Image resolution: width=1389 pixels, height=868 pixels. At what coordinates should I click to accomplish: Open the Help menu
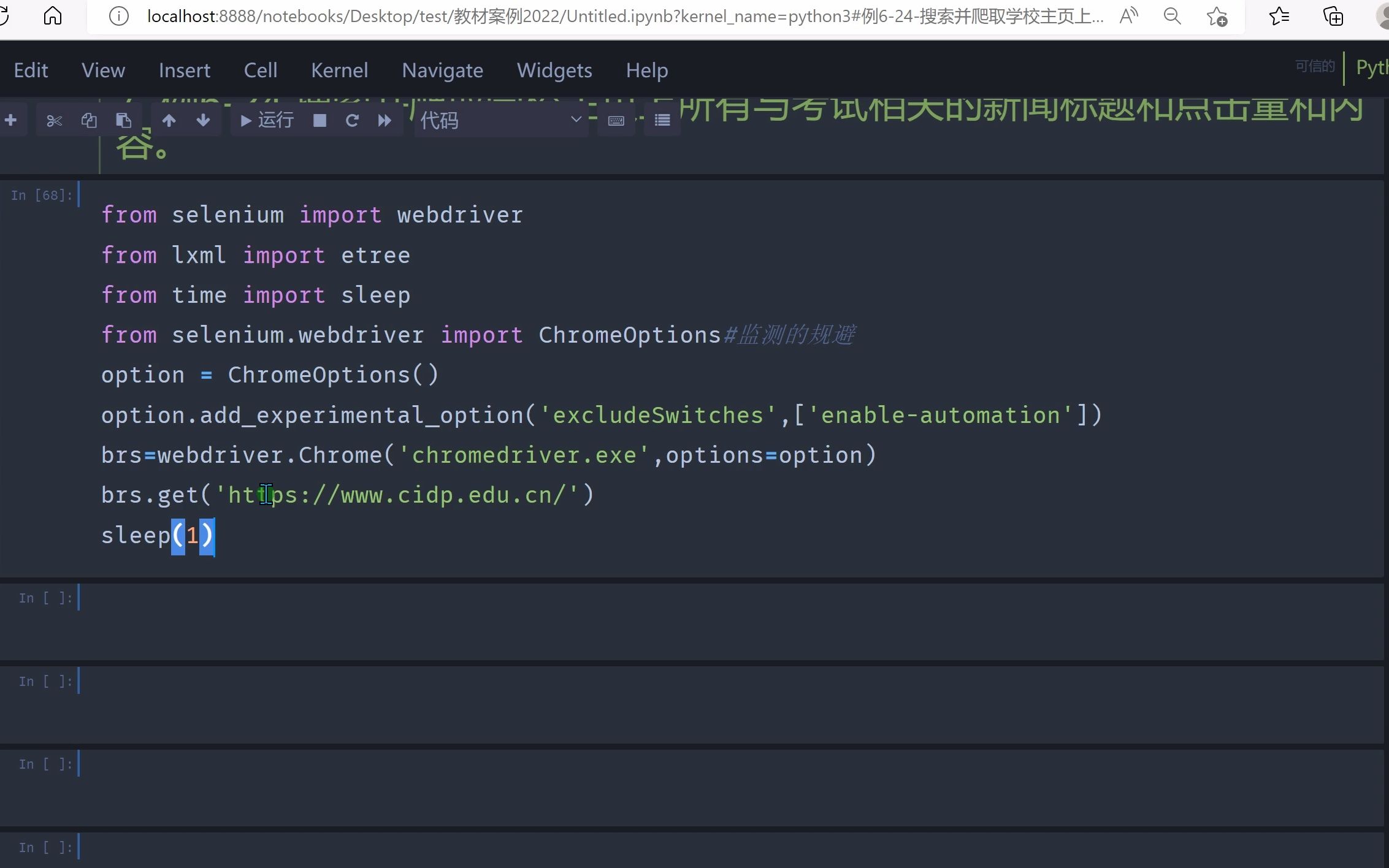point(647,70)
